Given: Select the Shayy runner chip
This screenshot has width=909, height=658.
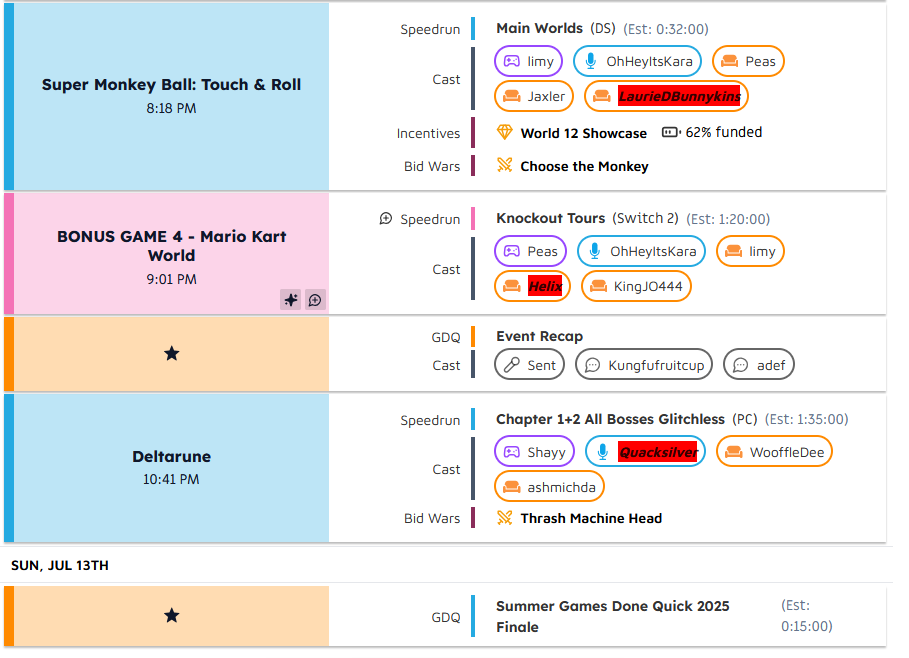Looking at the screenshot, I should pyautogui.click(x=534, y=452).
